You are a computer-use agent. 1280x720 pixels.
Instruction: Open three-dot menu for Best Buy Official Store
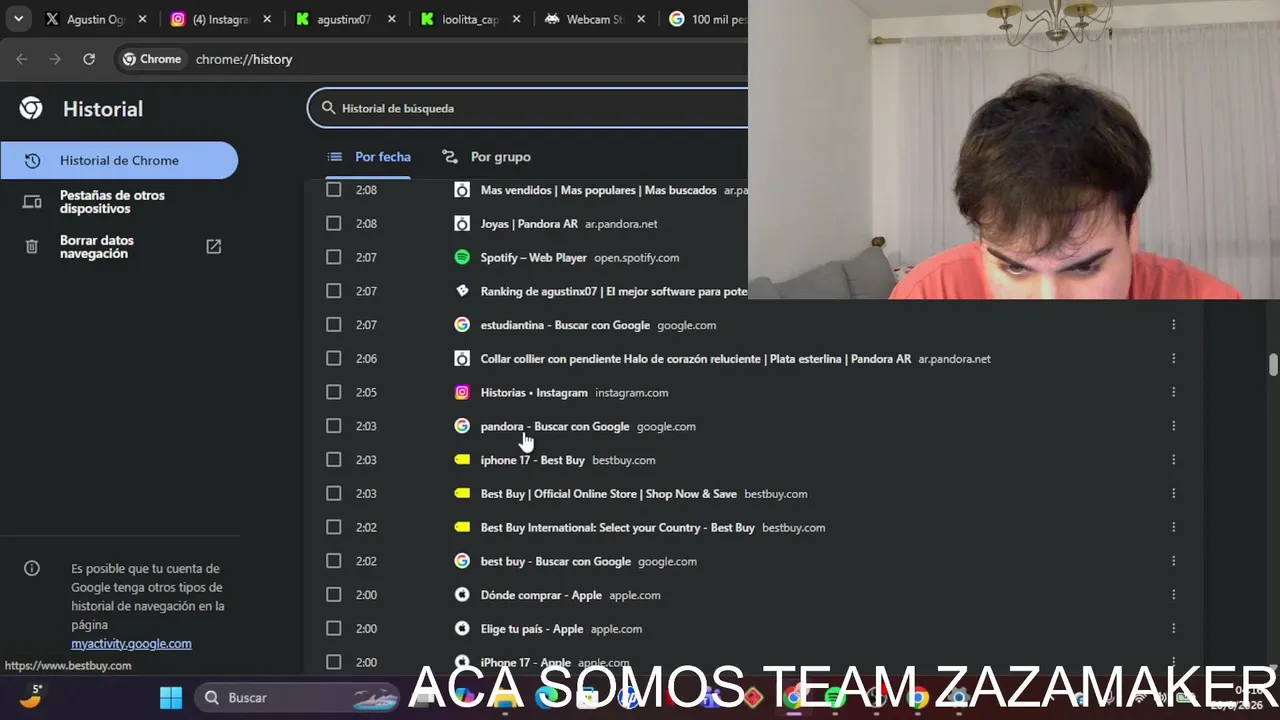1173,493
